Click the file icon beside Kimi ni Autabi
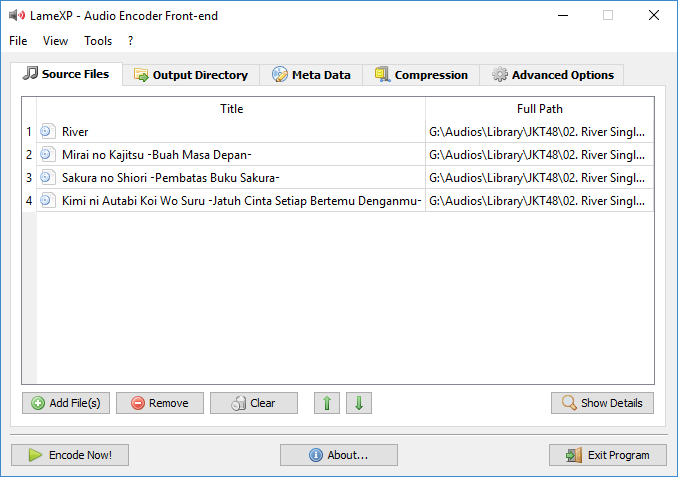The image size is (678, 477). coord(48,200)
